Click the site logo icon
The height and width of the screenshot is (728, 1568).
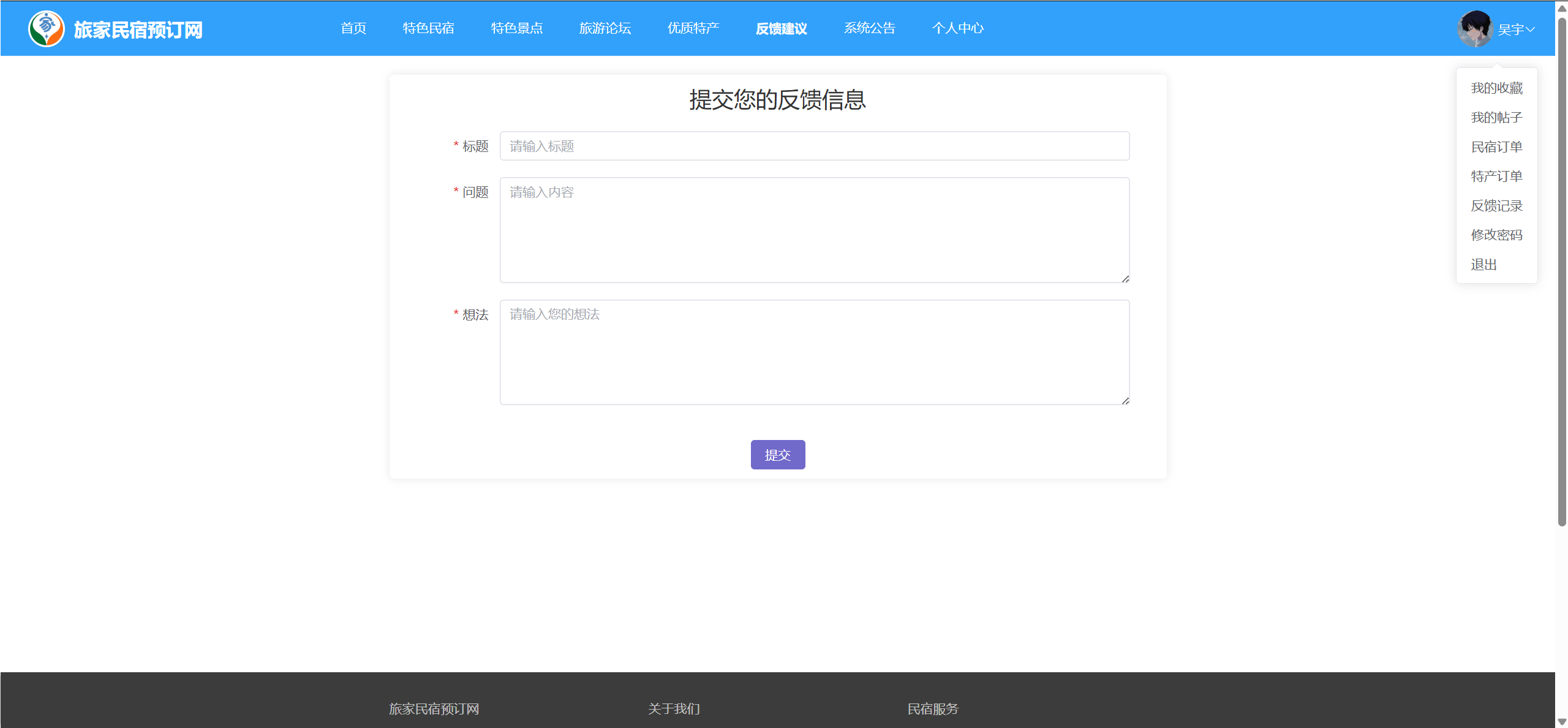coord(46,29)
